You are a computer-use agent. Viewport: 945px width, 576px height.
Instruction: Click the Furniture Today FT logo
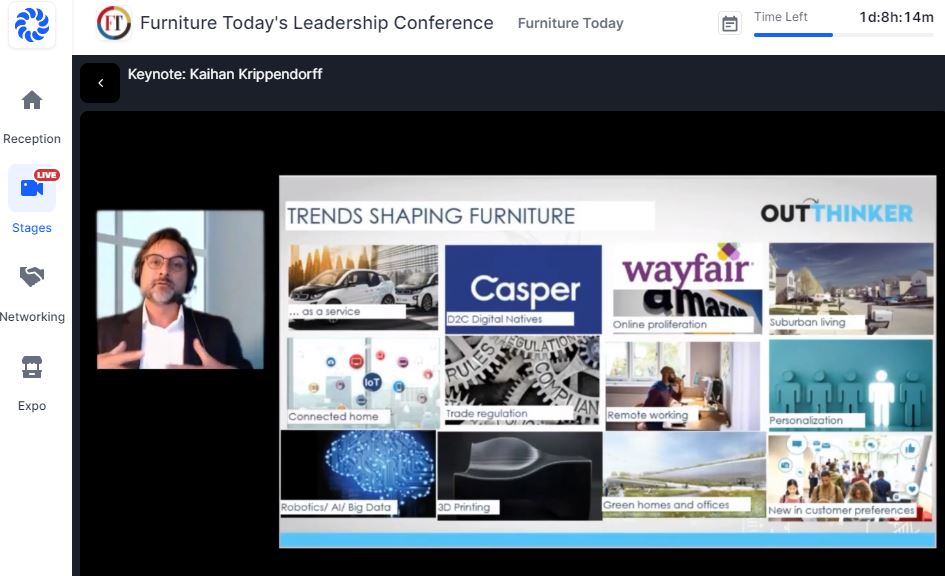click(x=113, y=23)
